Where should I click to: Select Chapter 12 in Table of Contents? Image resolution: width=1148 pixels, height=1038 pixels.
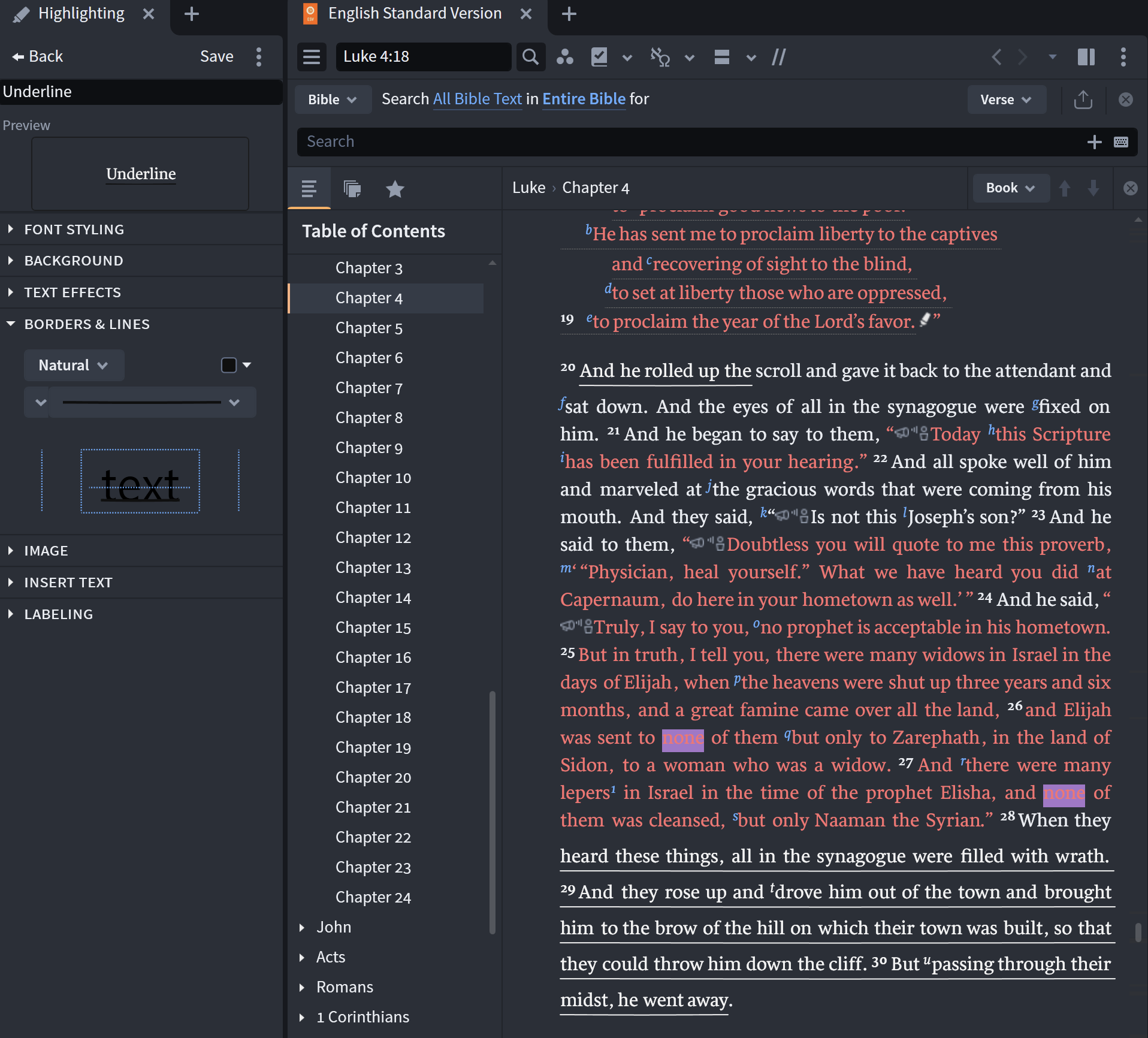tap(373, 538)
